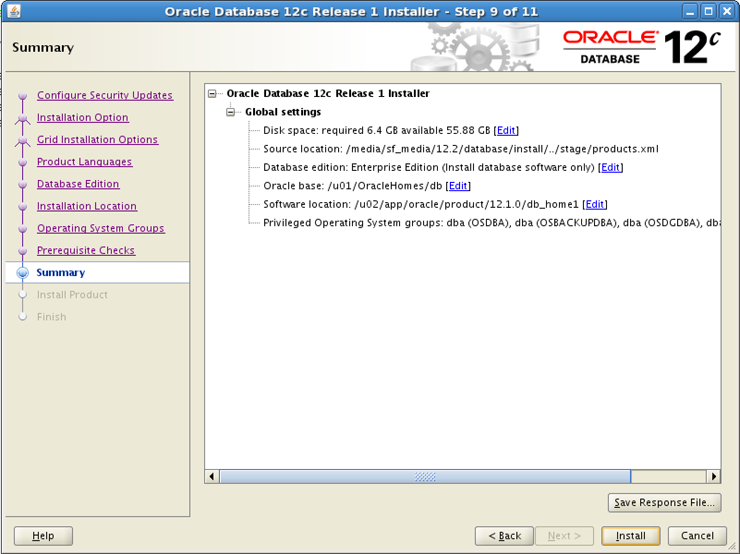Go to Installation Location step
The width and height of the screenshot is (740, 554).
87,206
